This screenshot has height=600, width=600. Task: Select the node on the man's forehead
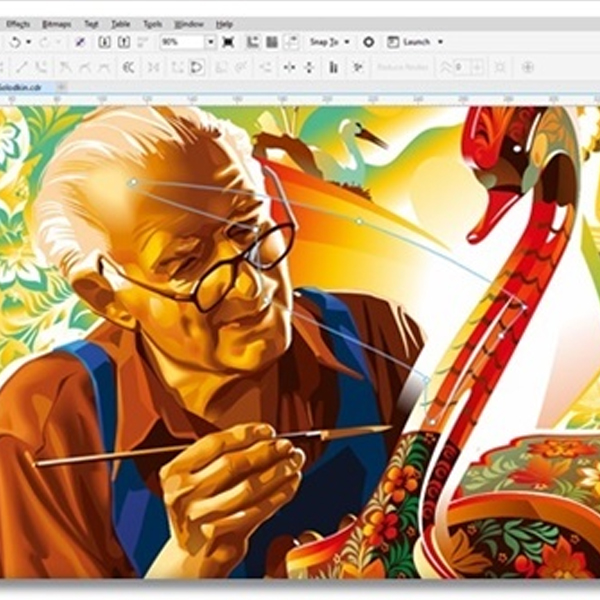(132, 183)
